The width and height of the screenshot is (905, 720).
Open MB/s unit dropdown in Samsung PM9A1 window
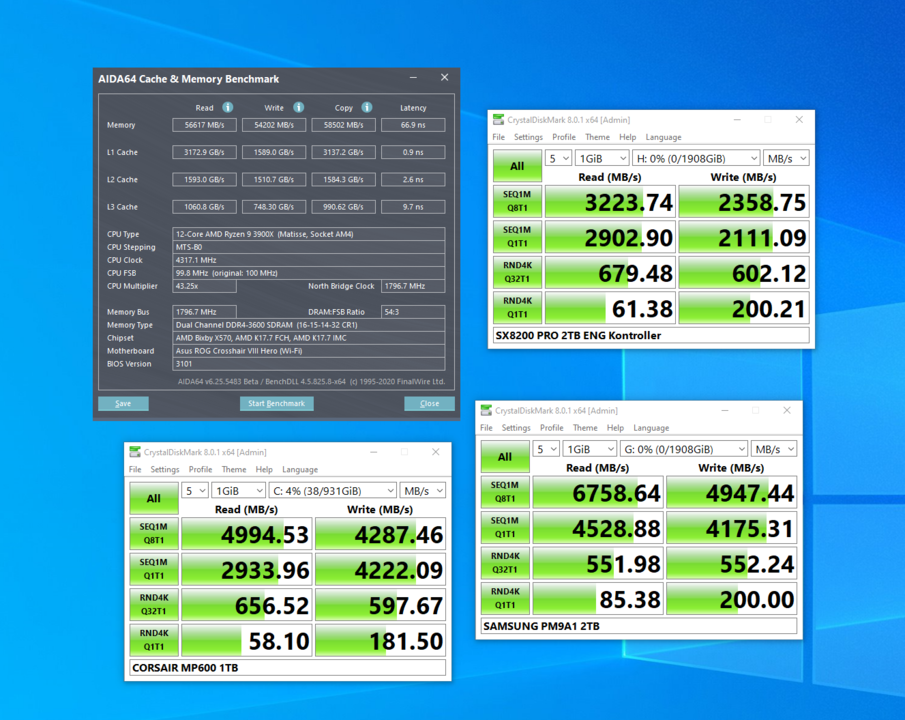pyautogui.click(x=774, y=449)
